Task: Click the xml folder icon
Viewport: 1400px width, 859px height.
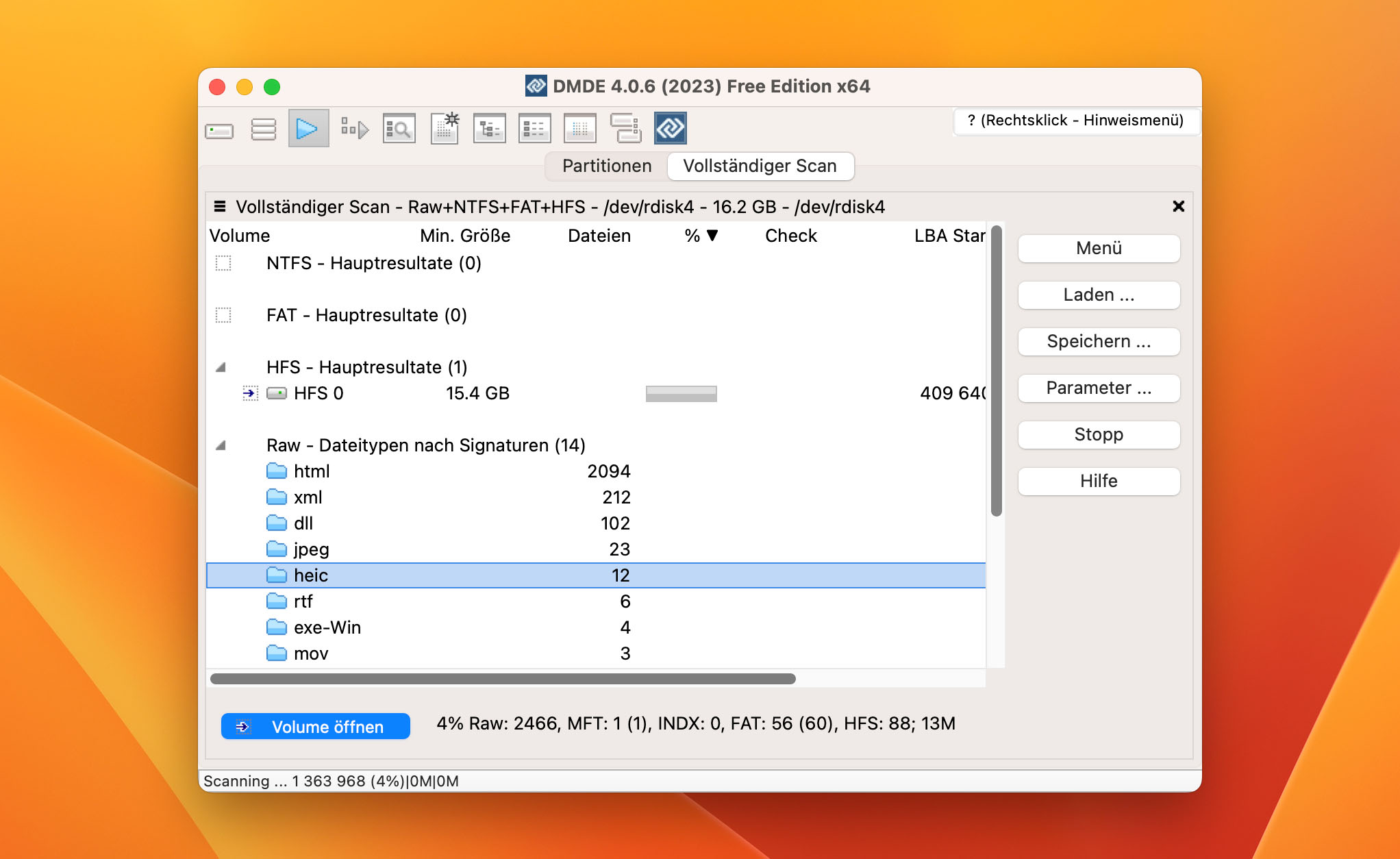Action: click(x=277, y=497)
